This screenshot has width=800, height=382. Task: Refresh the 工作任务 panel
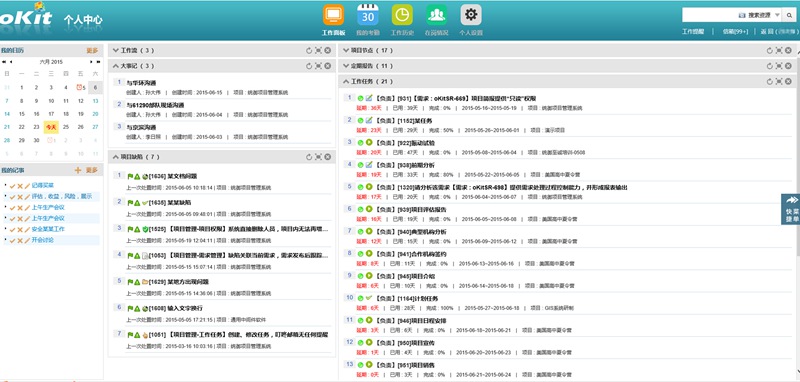click(x=769, y=82)
